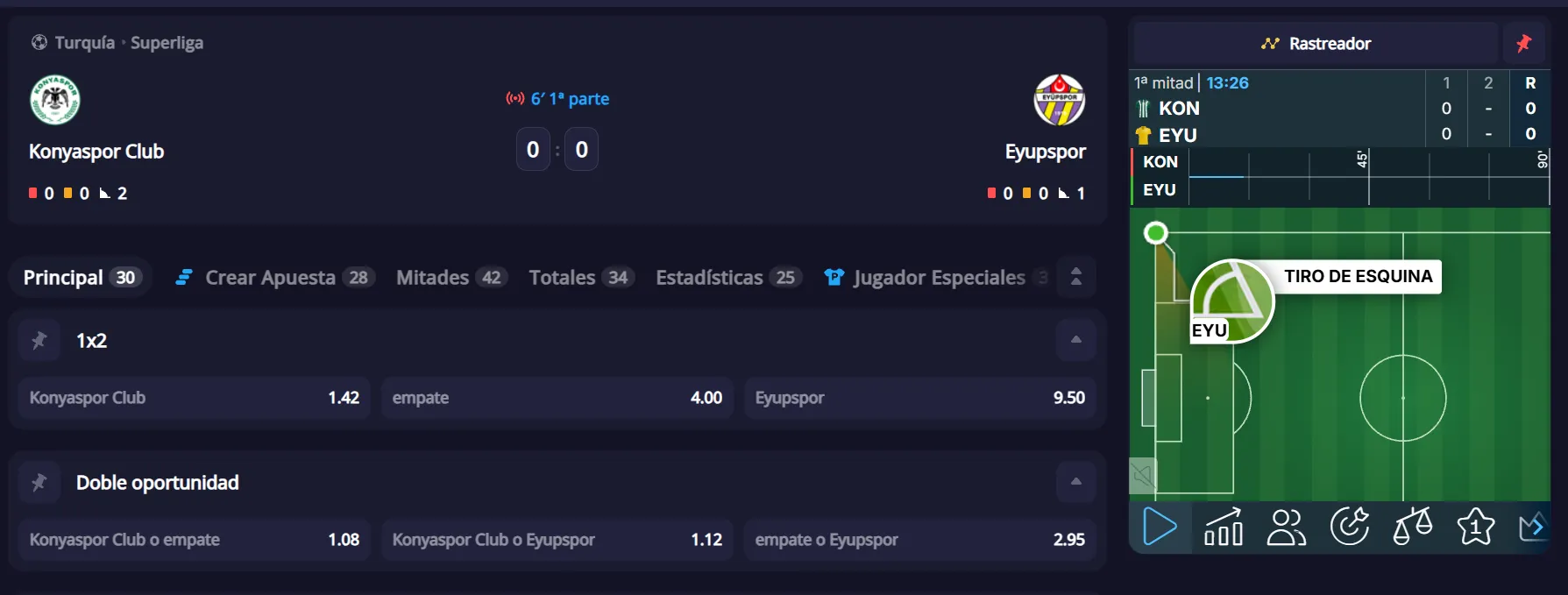
Task: Click the play icon in tracker toolbar
Action: (1160, 528)
